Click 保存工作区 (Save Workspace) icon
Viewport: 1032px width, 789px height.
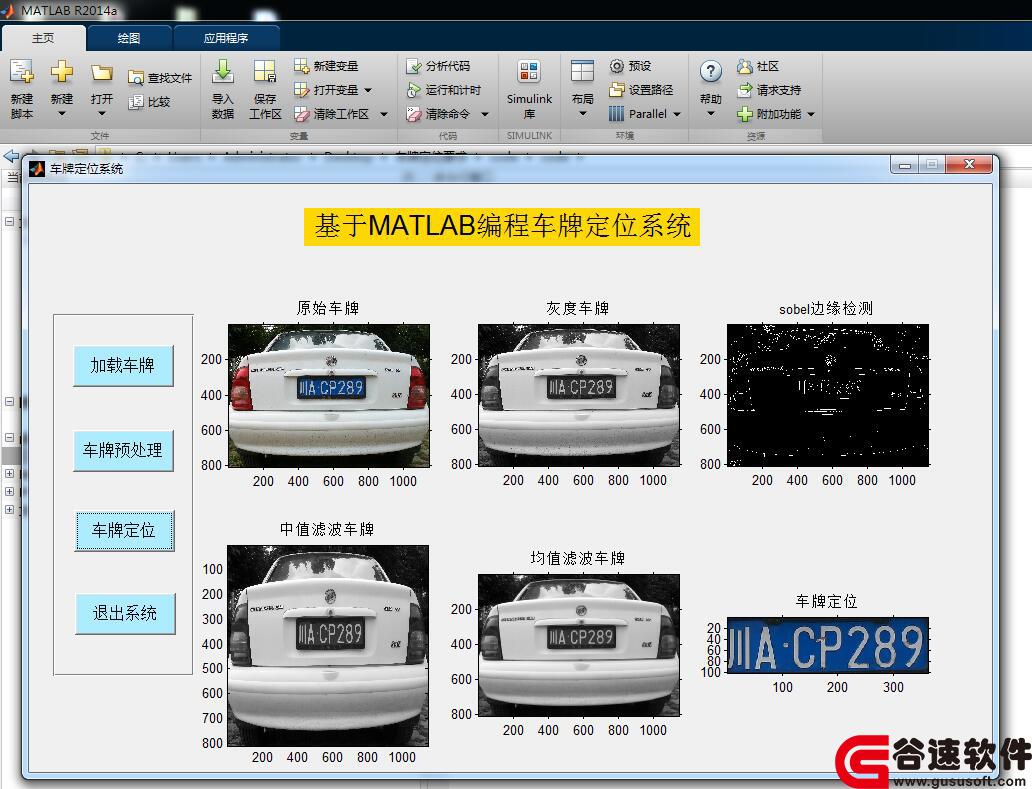[x=265, y=71]
